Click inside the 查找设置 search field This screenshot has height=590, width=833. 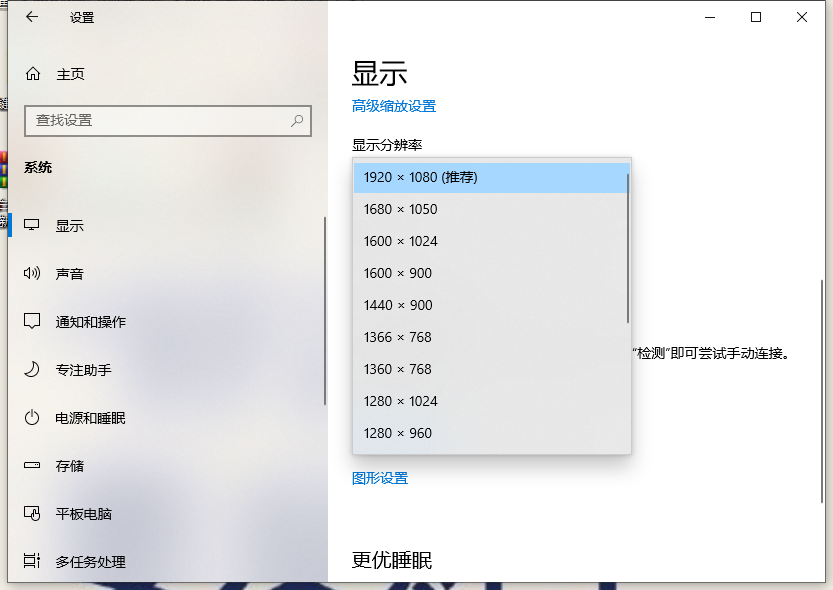tap(150, 120)
